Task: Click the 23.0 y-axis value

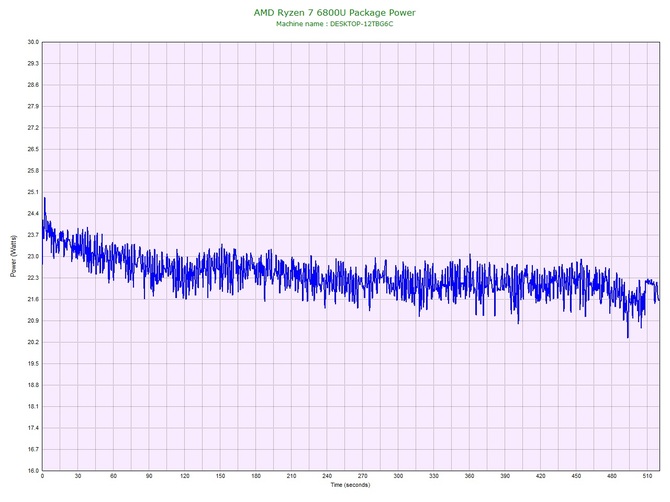Action: pyautogui.click(x=33, y=256)
